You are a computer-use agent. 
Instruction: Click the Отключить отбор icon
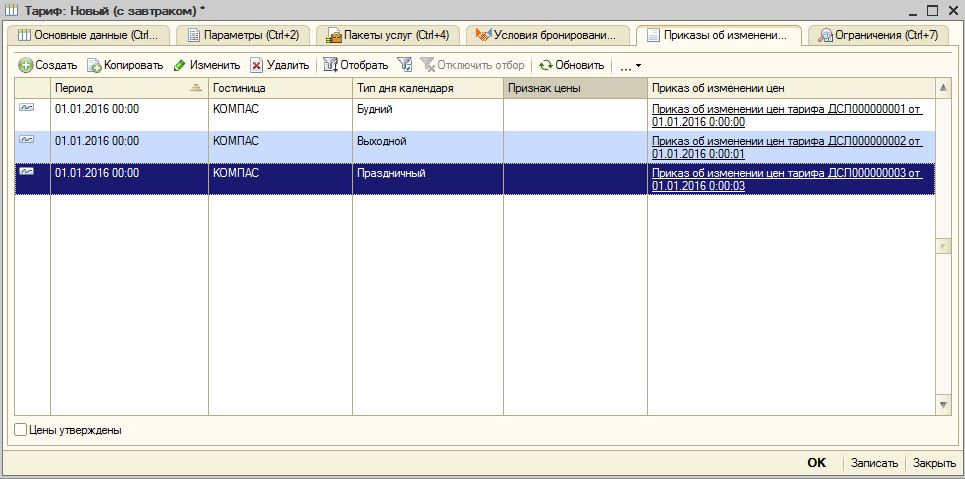coord(426,65)
